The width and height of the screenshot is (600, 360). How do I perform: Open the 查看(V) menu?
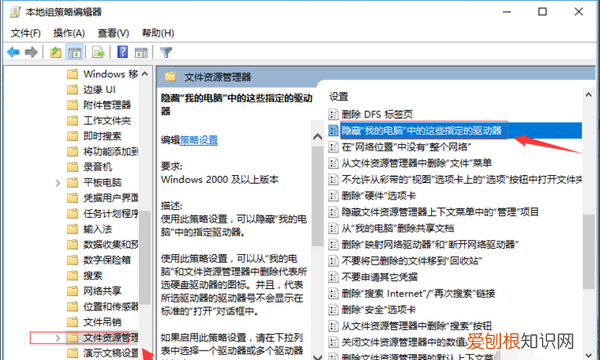pos(113,33)
